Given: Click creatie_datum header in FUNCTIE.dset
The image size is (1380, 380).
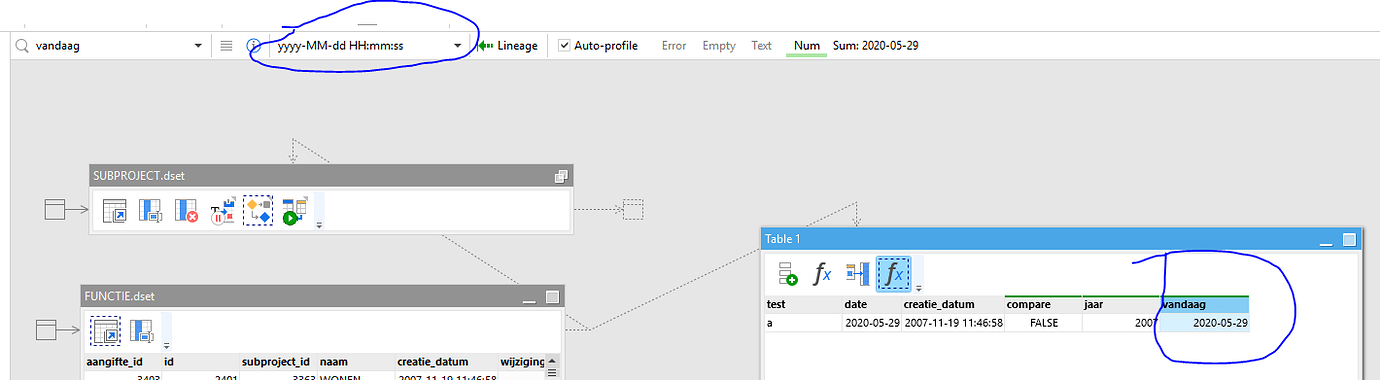Looking at the screenshot, I should [445, 362].
